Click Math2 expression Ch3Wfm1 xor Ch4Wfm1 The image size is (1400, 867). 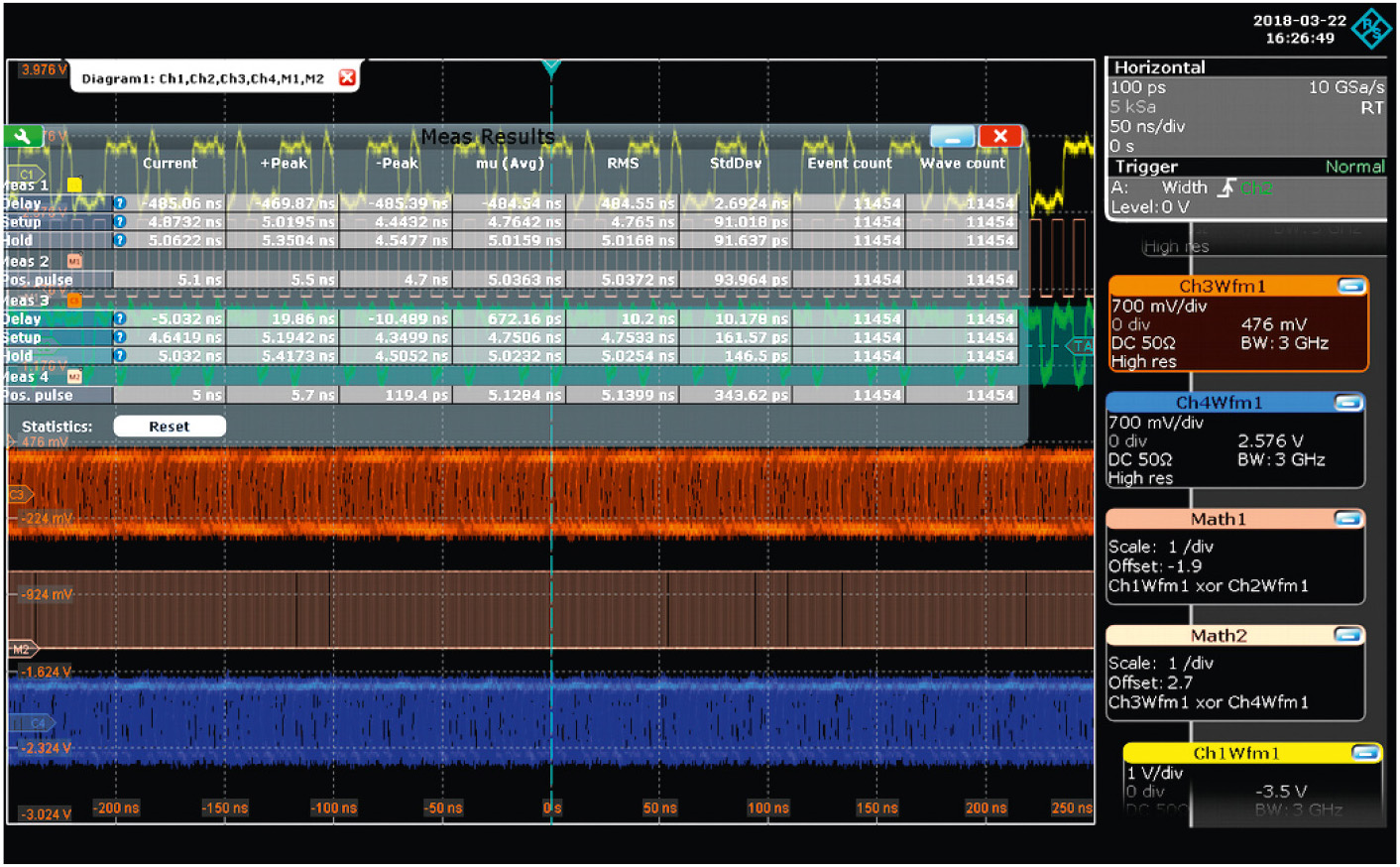pyautogui.click(x=1208, y=702)
